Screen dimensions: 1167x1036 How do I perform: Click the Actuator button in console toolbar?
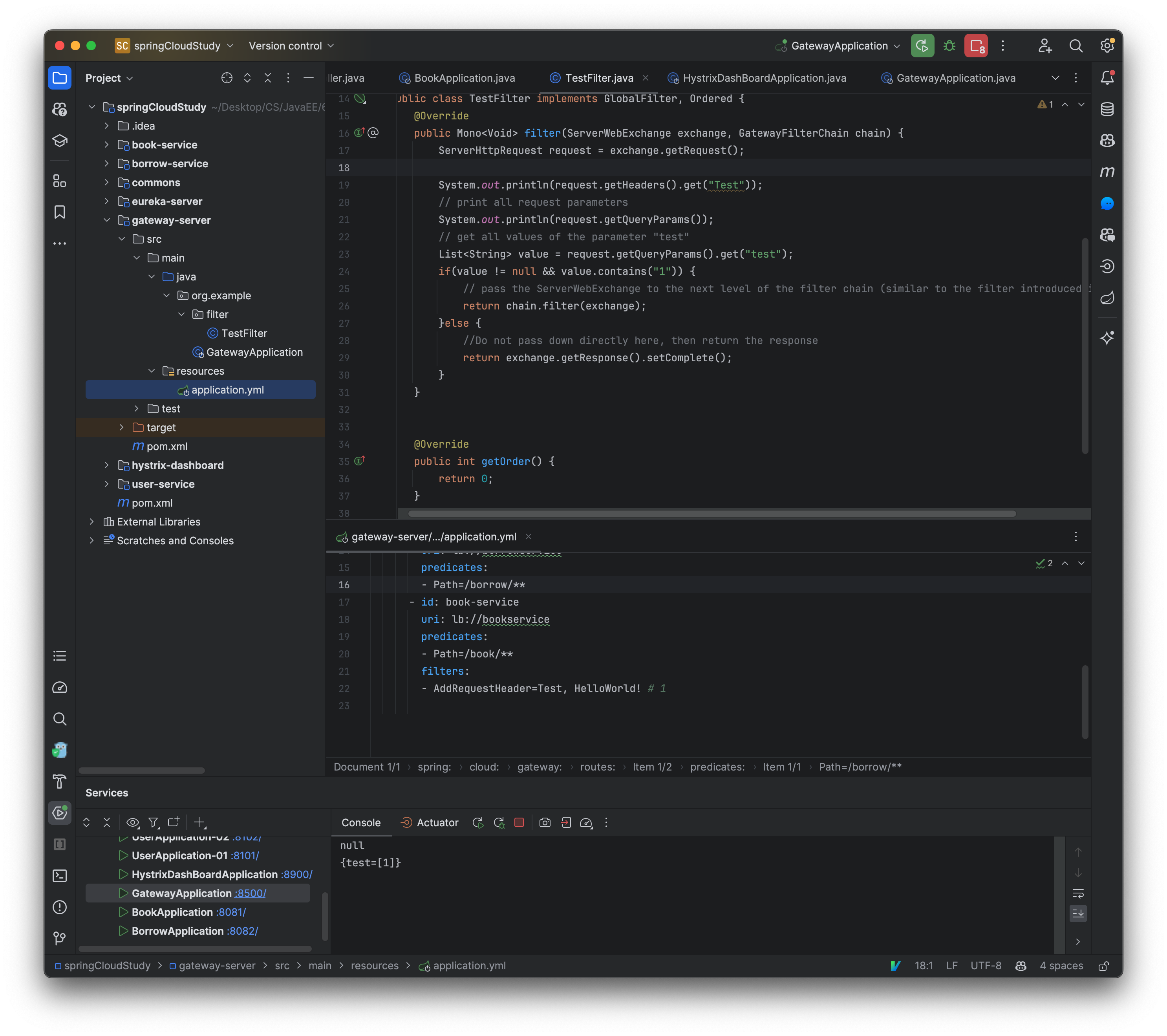coord(429,822)
